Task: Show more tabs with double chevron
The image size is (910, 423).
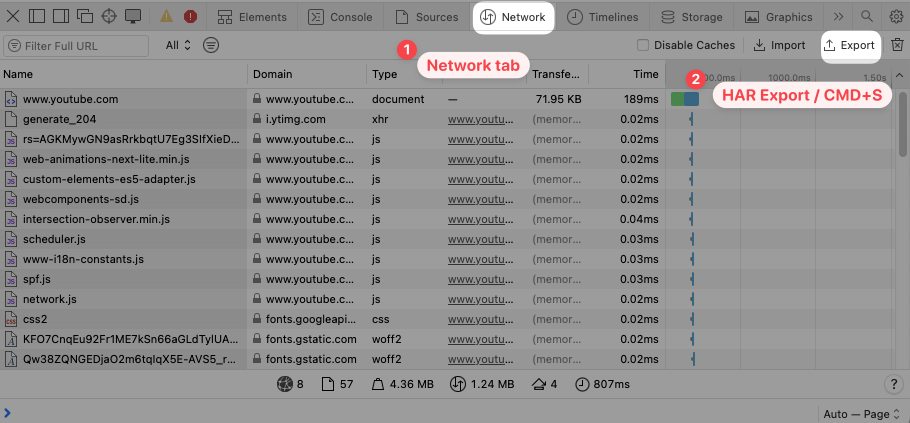Action: [x=838, y=17]
